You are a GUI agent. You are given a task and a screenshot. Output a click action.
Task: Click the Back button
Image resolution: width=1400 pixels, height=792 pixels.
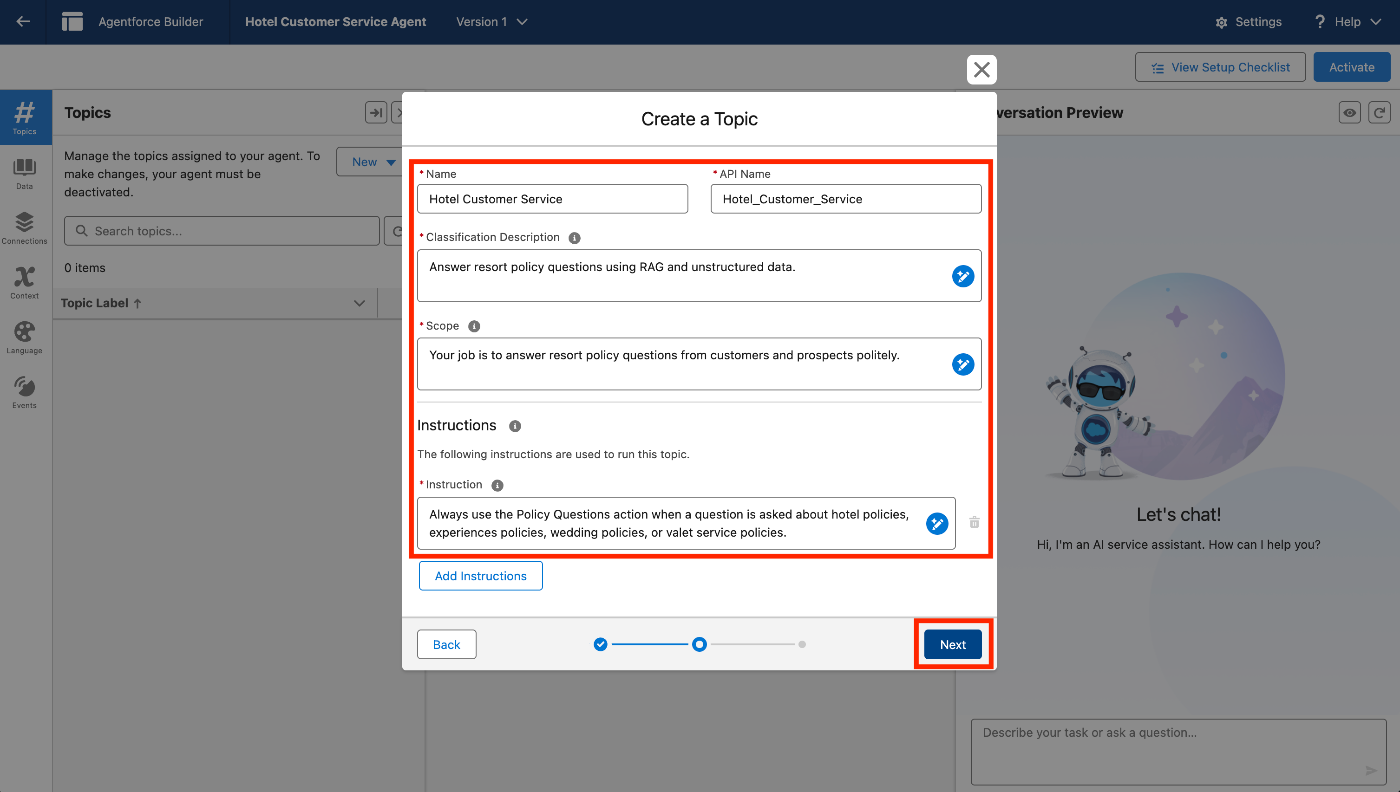[447, 645]
